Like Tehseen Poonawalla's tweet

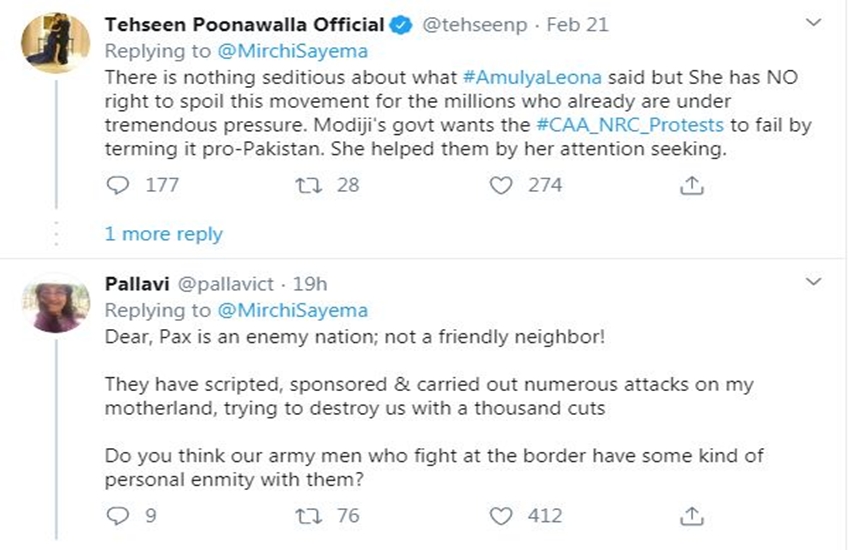503,185
